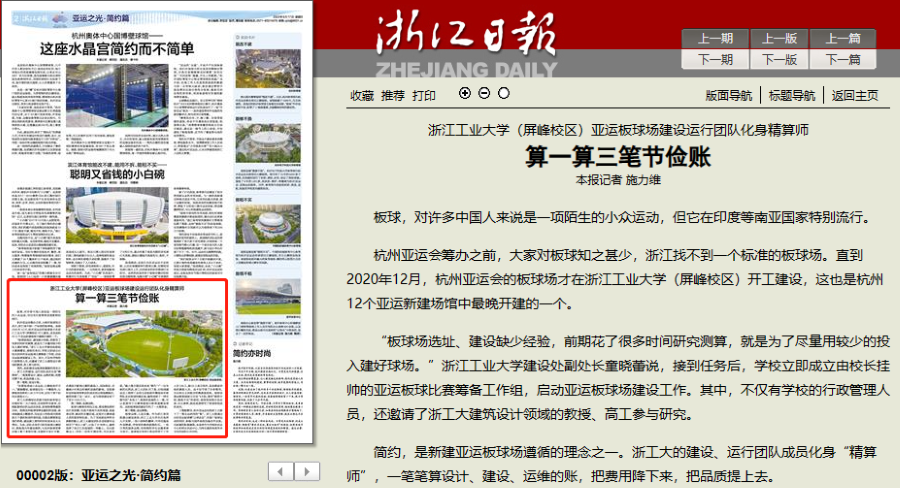
Task: Click the left arrow page flip button
Action: point(283,470)
